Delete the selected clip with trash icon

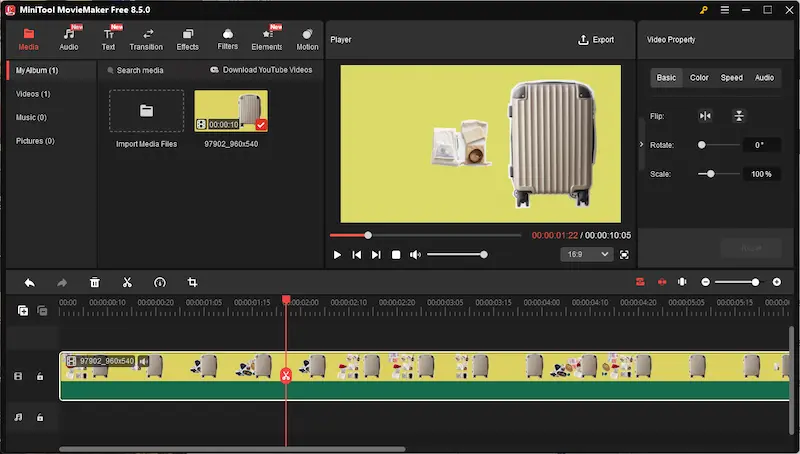pyautogui.click(x=94, y=283)
